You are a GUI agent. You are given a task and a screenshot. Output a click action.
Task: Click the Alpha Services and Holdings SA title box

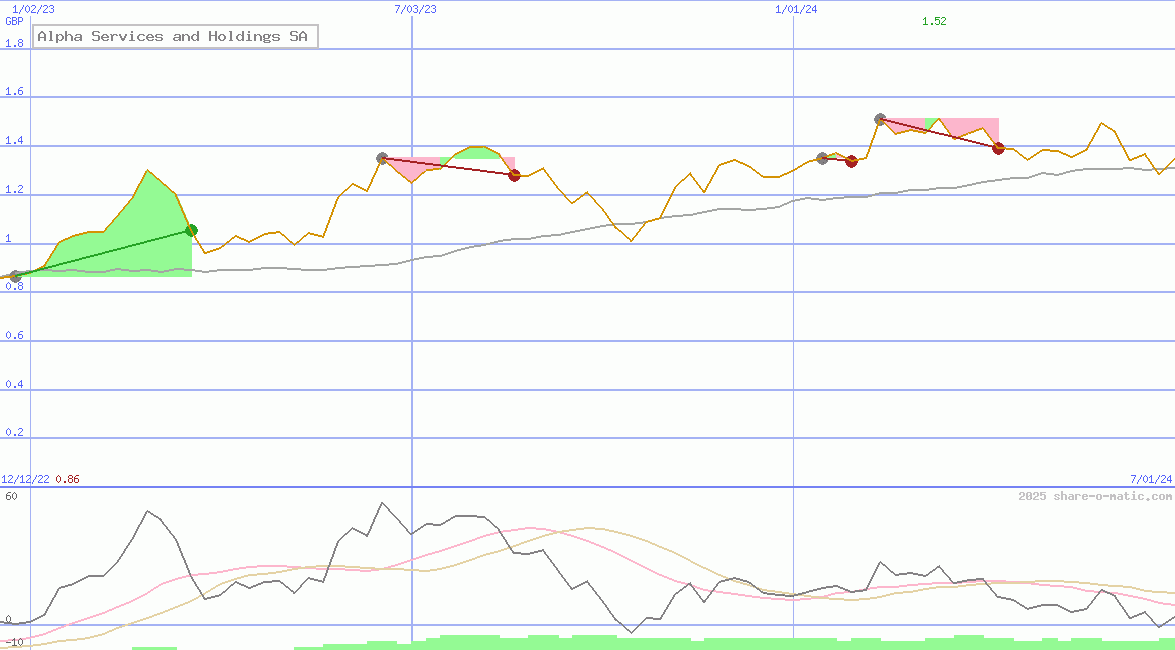[175, 37]
